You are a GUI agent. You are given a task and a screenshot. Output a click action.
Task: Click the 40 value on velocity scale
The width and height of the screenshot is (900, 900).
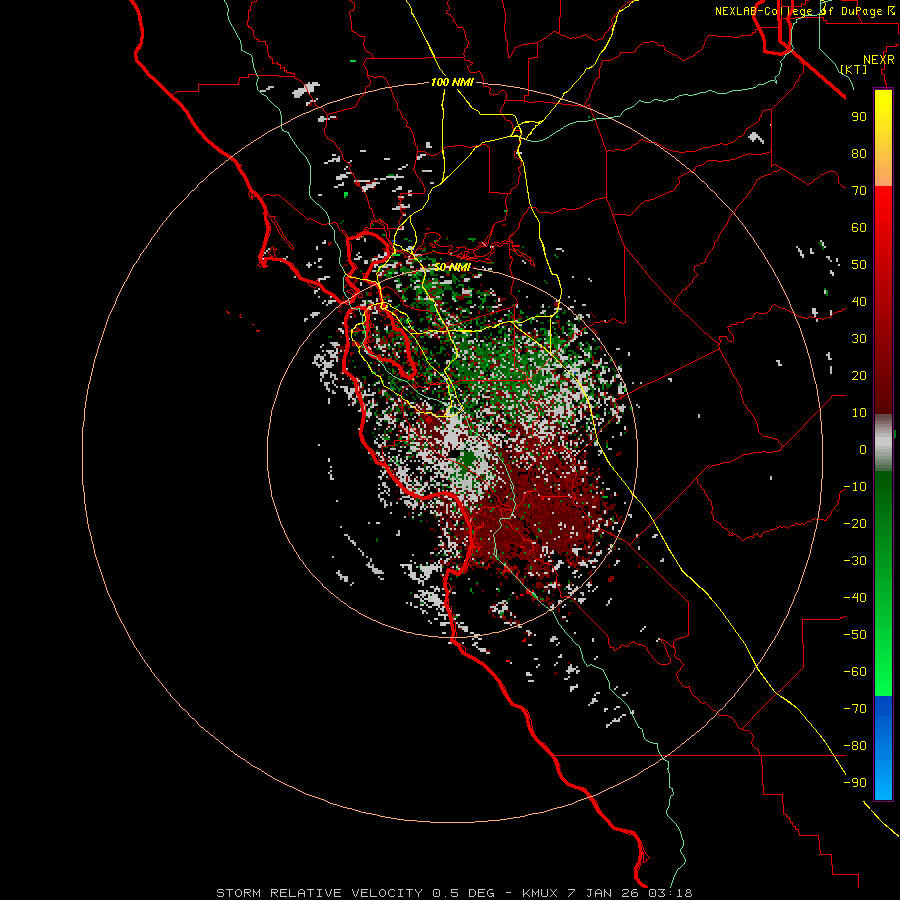point(859,302)
